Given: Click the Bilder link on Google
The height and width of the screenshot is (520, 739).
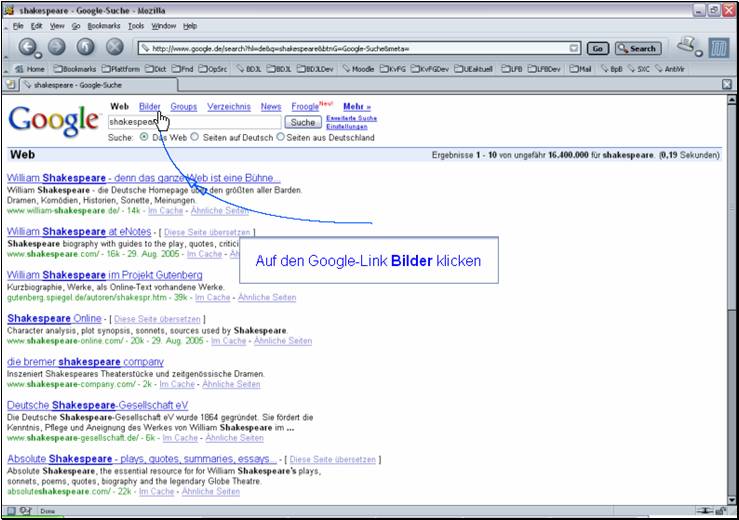Looking at the screenshot, I should [x=150, y=106].
